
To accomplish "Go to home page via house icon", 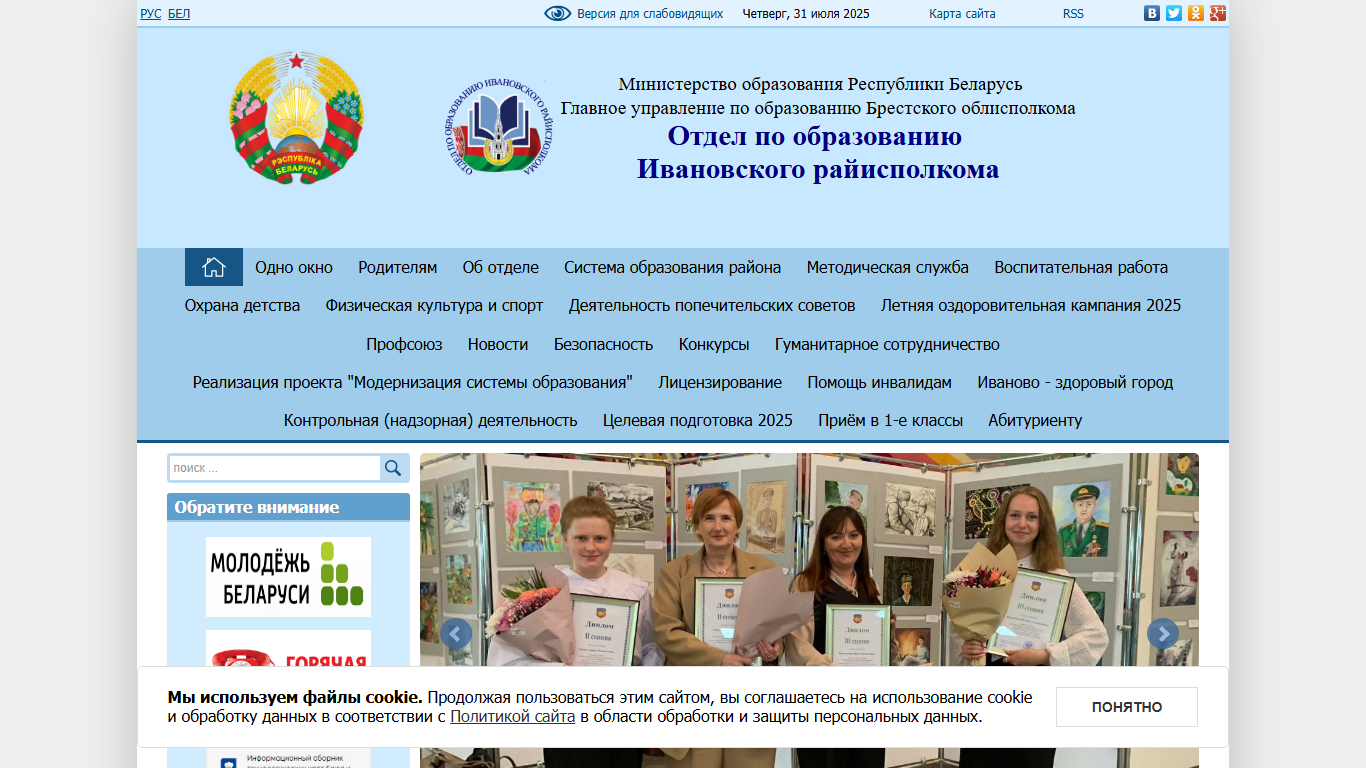I will [x=214, y=267].
